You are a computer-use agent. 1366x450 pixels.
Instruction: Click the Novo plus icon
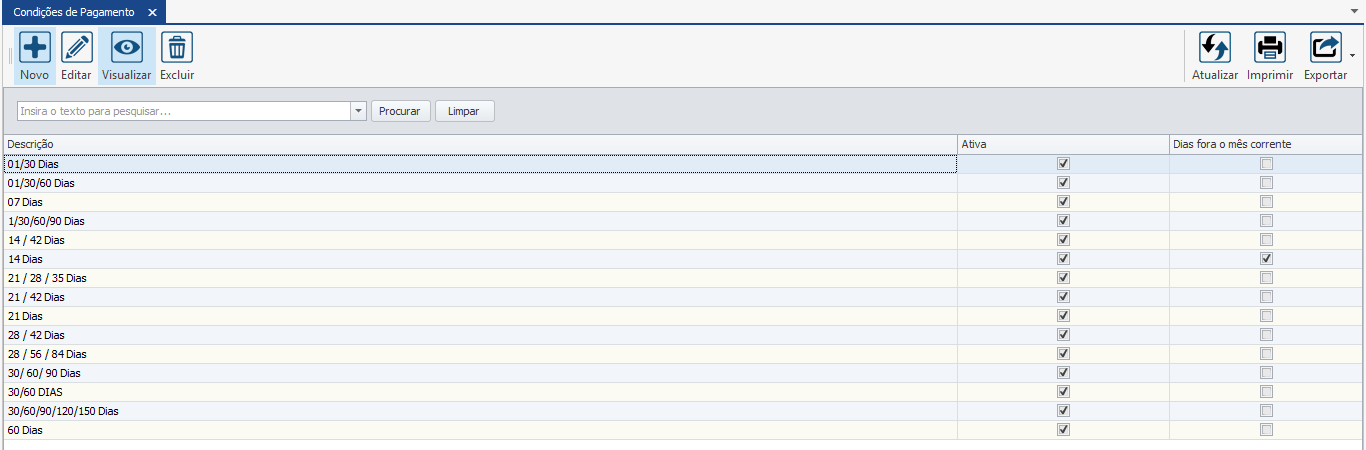[x=35, y=47]
